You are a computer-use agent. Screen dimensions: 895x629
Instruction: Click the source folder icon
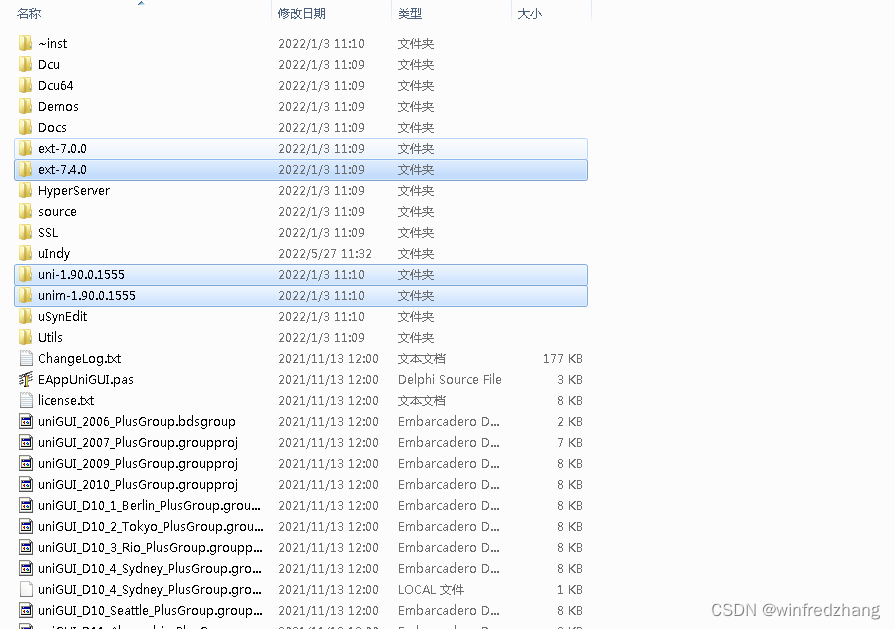point(26,211)
